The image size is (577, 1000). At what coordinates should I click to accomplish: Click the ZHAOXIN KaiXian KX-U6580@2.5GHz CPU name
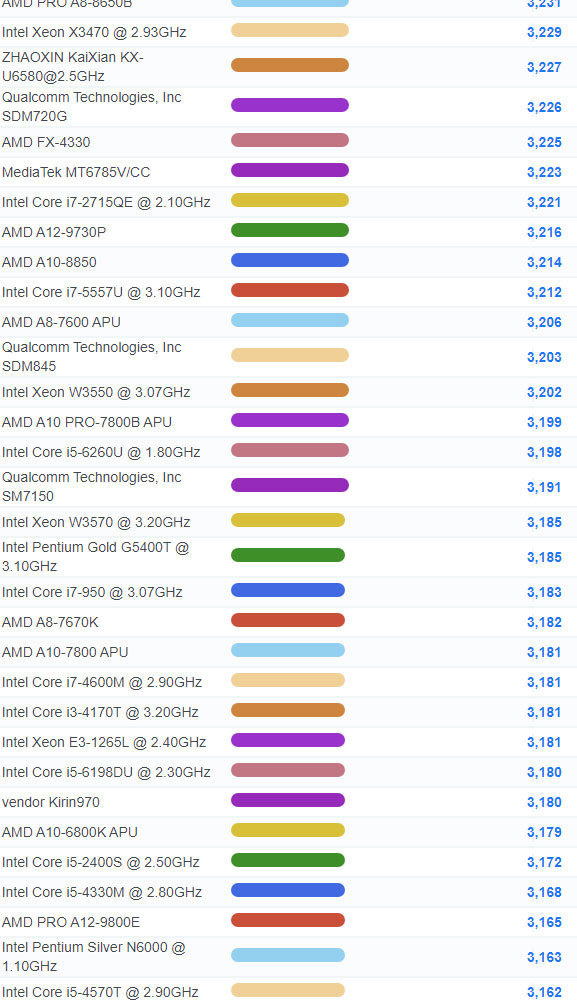tap(72, 66)
